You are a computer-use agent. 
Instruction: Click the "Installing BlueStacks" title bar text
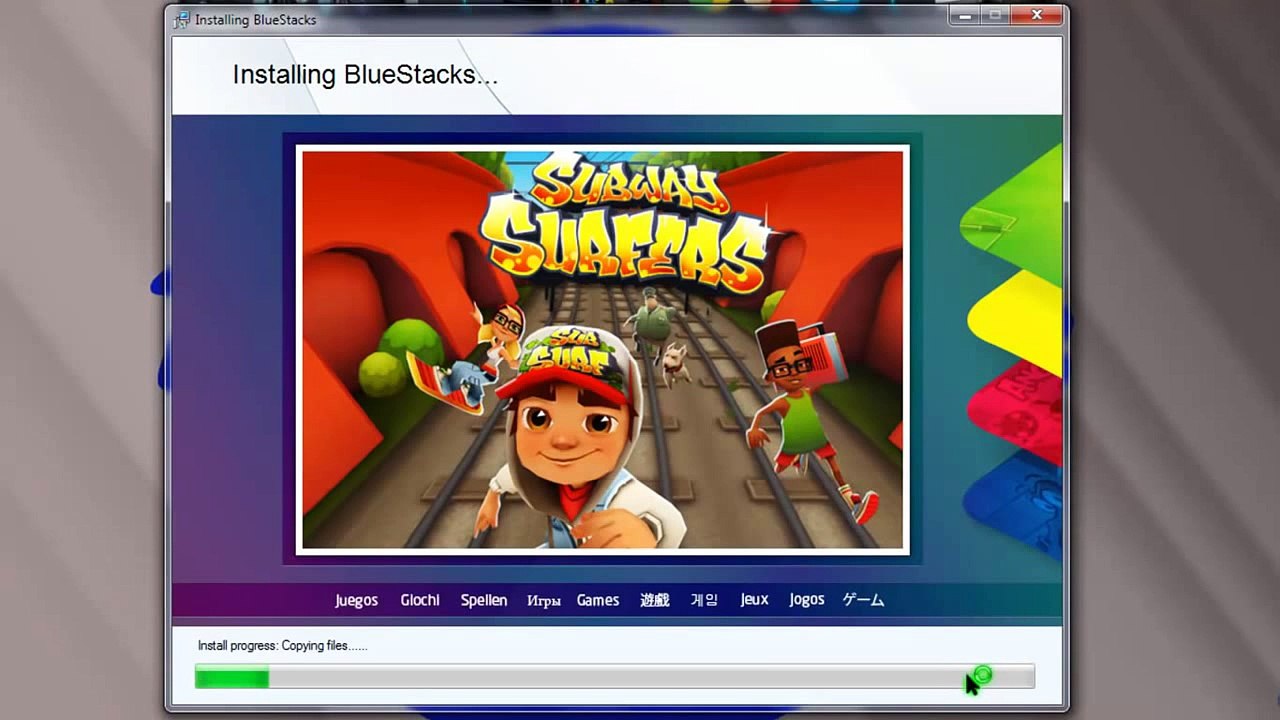tap(255, 19)
